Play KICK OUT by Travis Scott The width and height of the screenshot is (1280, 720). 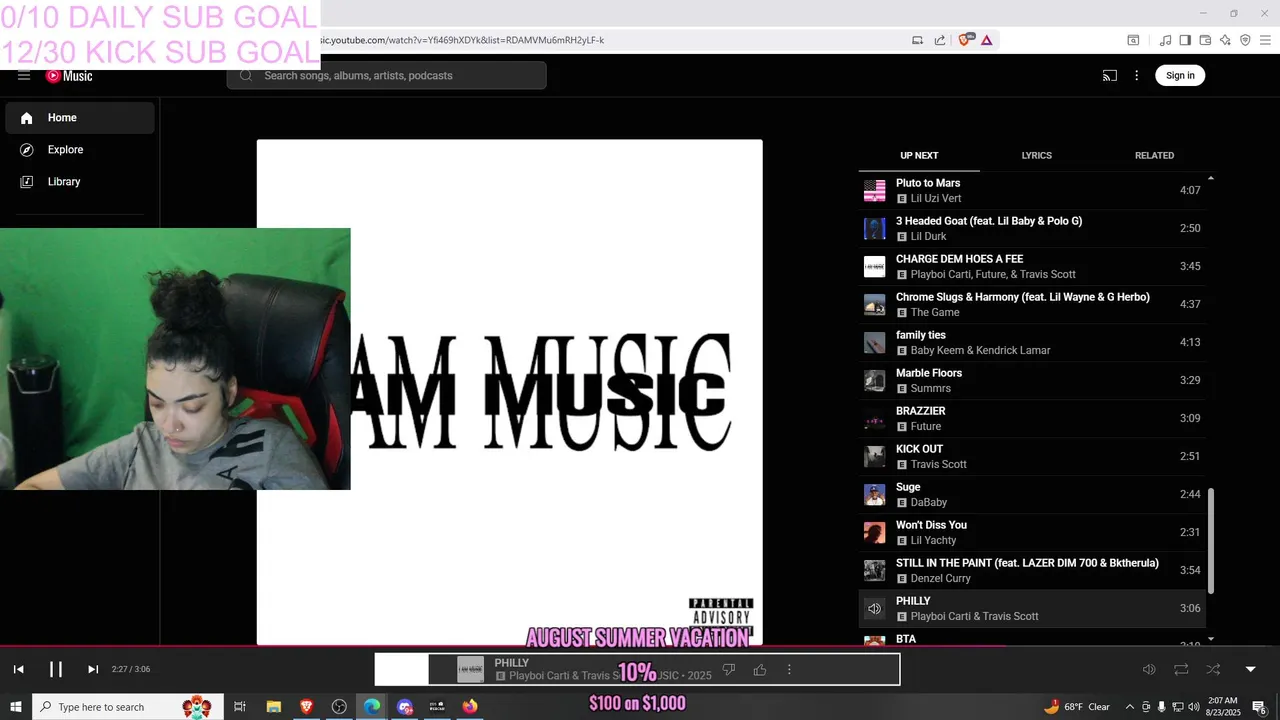[1032, 456]
